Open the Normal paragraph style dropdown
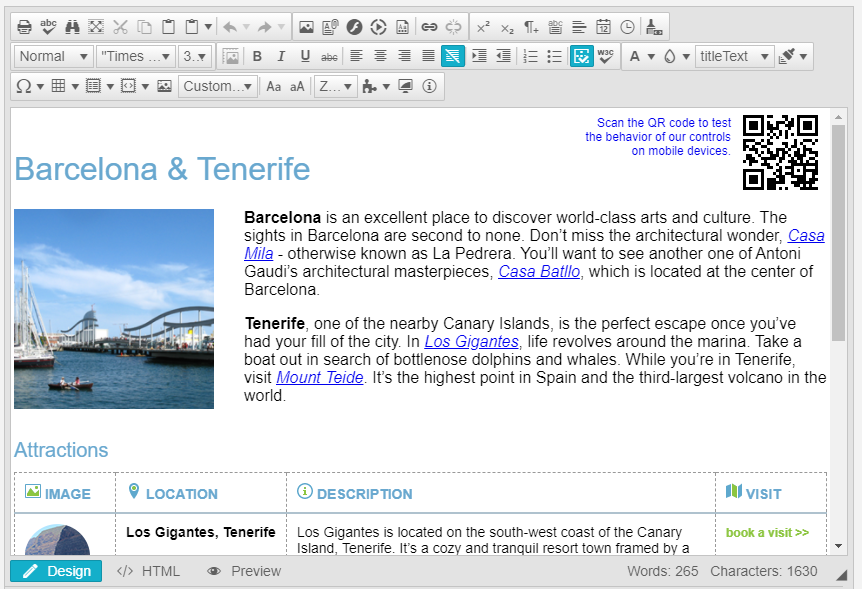 click(54, 56)
